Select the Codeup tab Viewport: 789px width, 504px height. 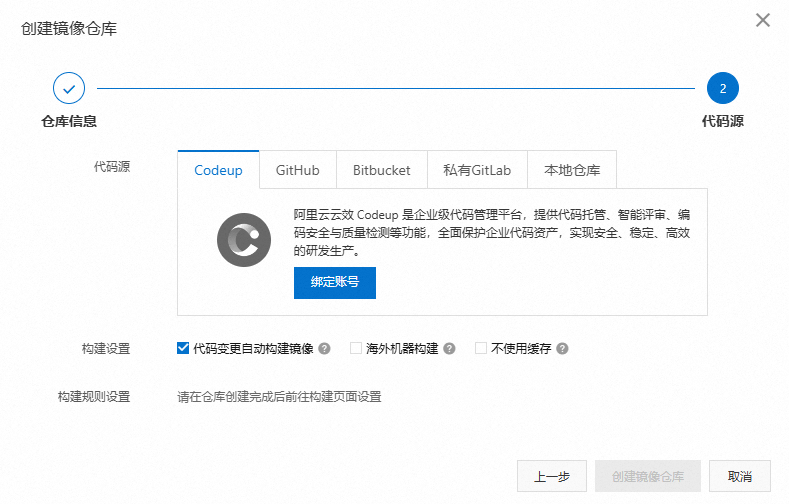pos(218,170)
